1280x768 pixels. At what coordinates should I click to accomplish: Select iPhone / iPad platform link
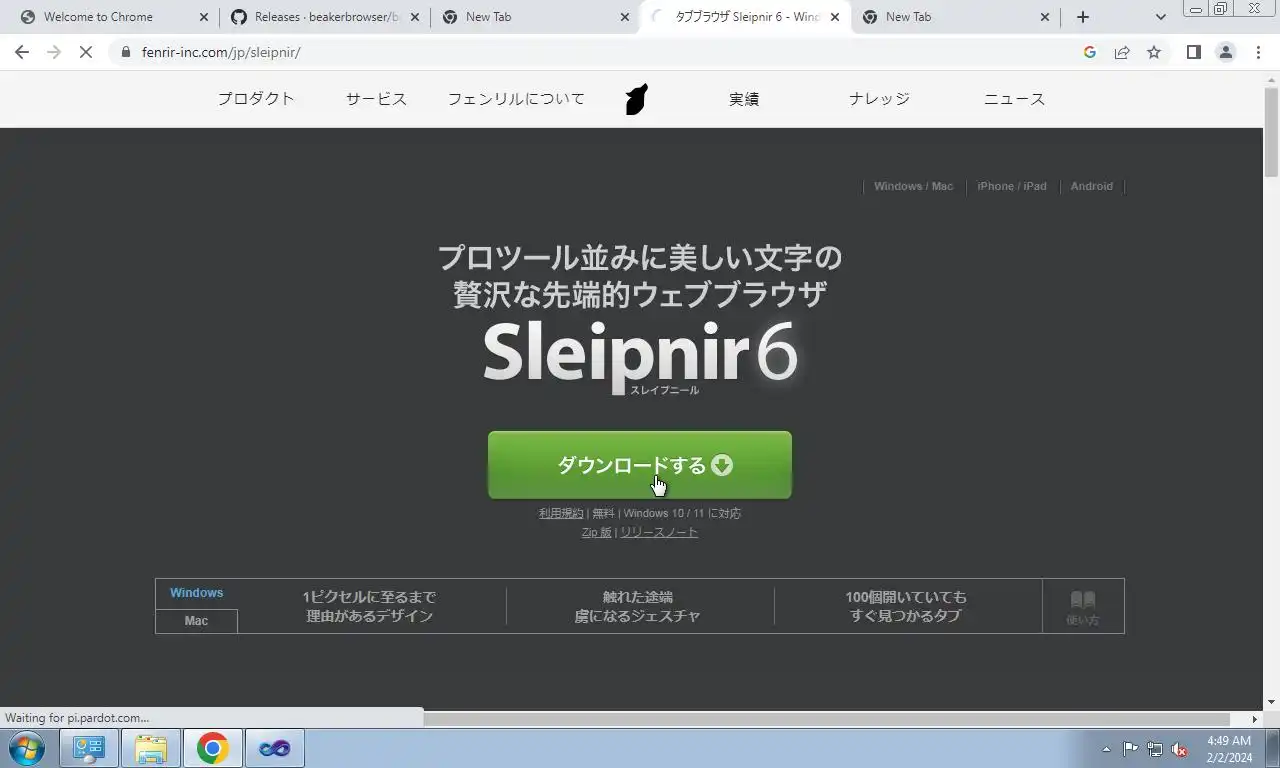1011,186
